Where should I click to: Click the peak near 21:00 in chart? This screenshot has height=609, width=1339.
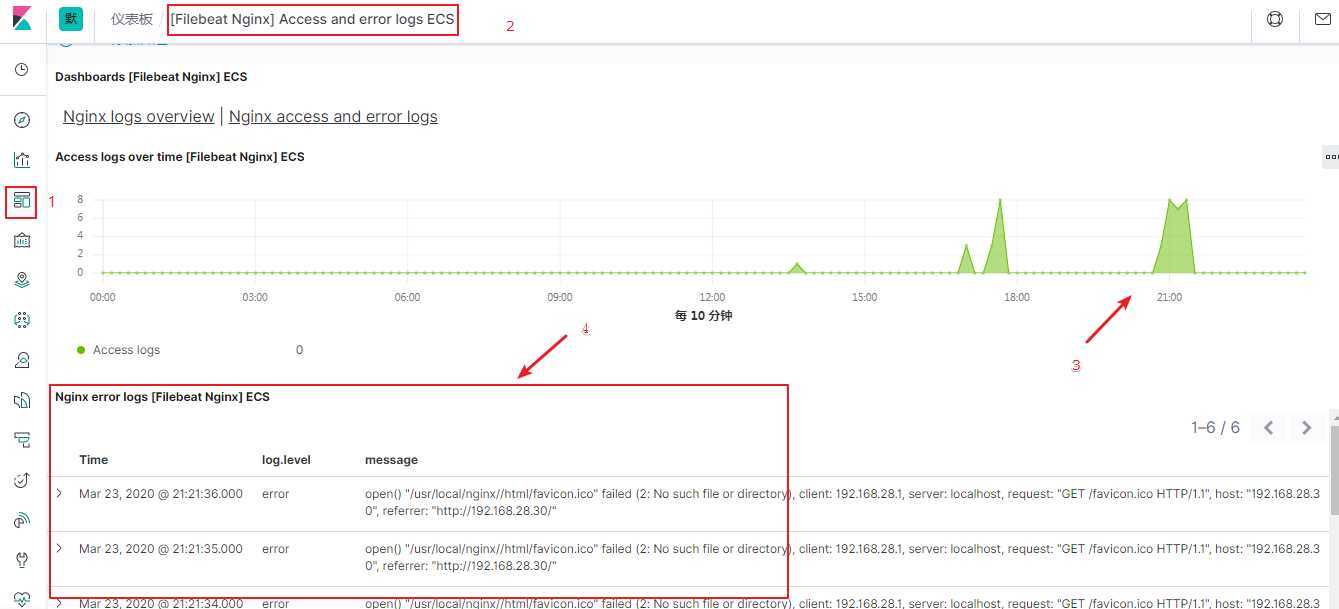[x=1176, y=235]
